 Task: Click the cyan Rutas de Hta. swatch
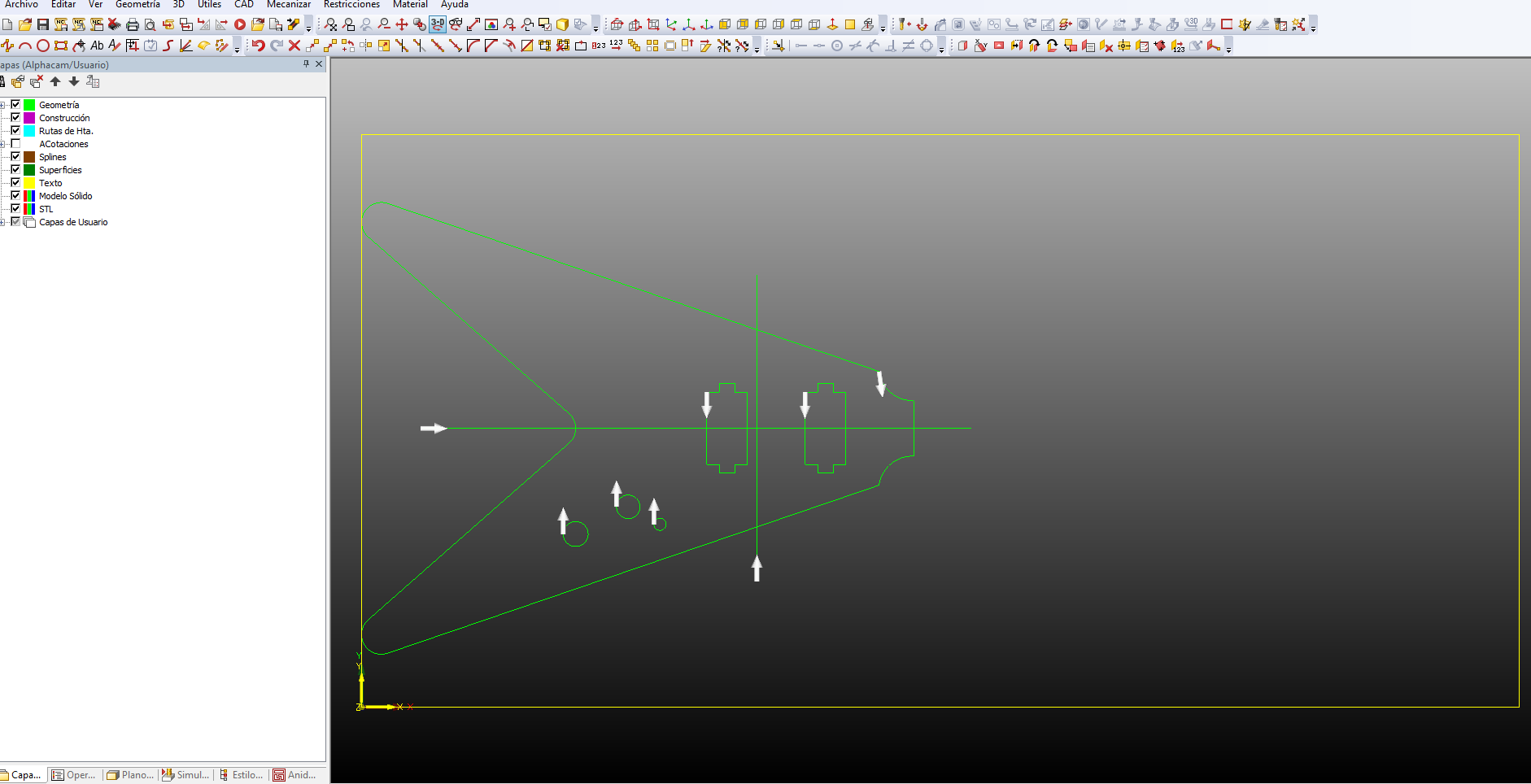tap(29, 130)
